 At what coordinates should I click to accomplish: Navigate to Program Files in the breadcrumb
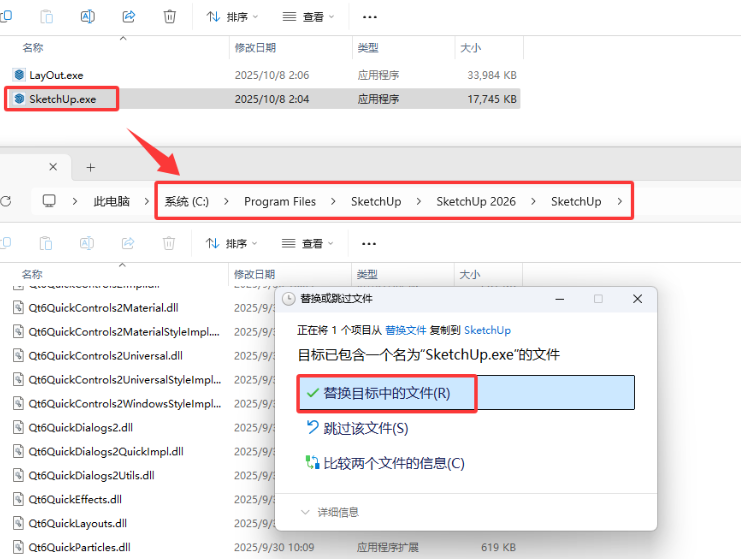pyautogui.click(x=279, y=201)
